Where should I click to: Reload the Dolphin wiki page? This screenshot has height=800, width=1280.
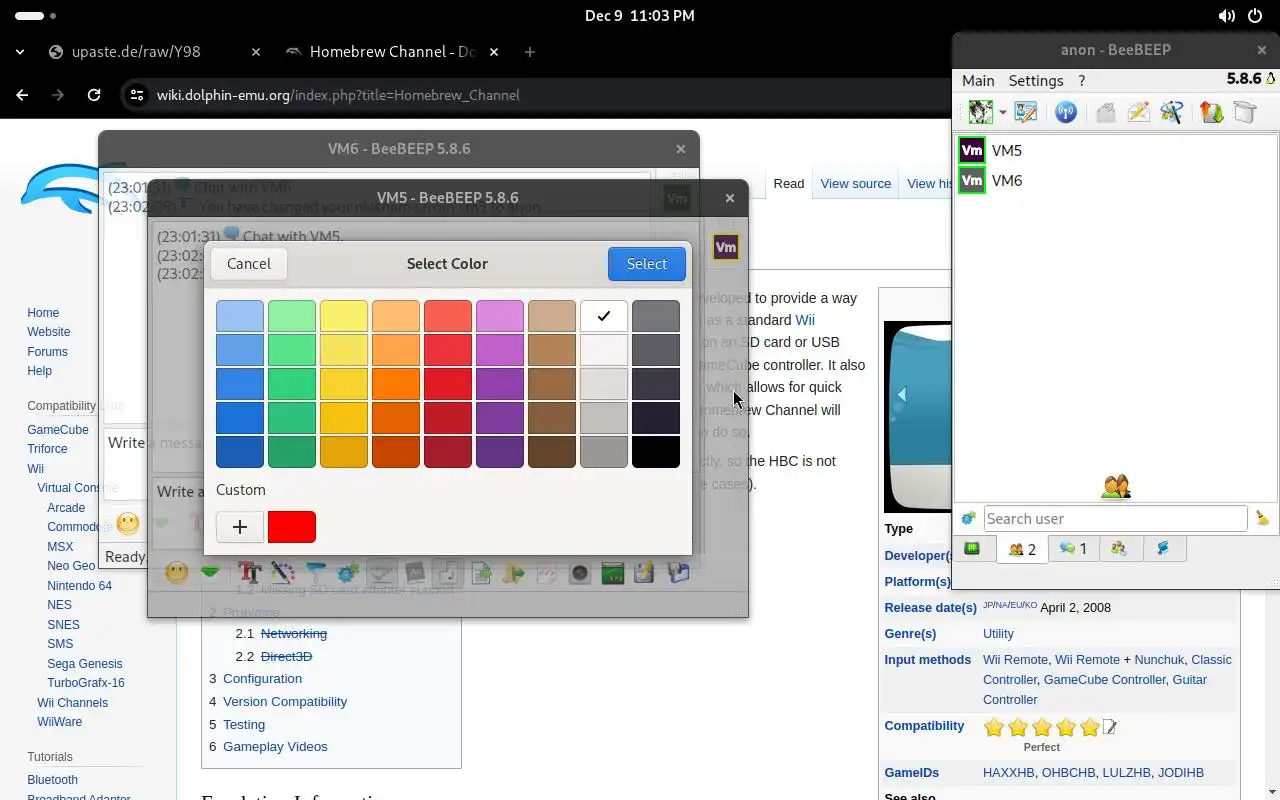[94, 95]
